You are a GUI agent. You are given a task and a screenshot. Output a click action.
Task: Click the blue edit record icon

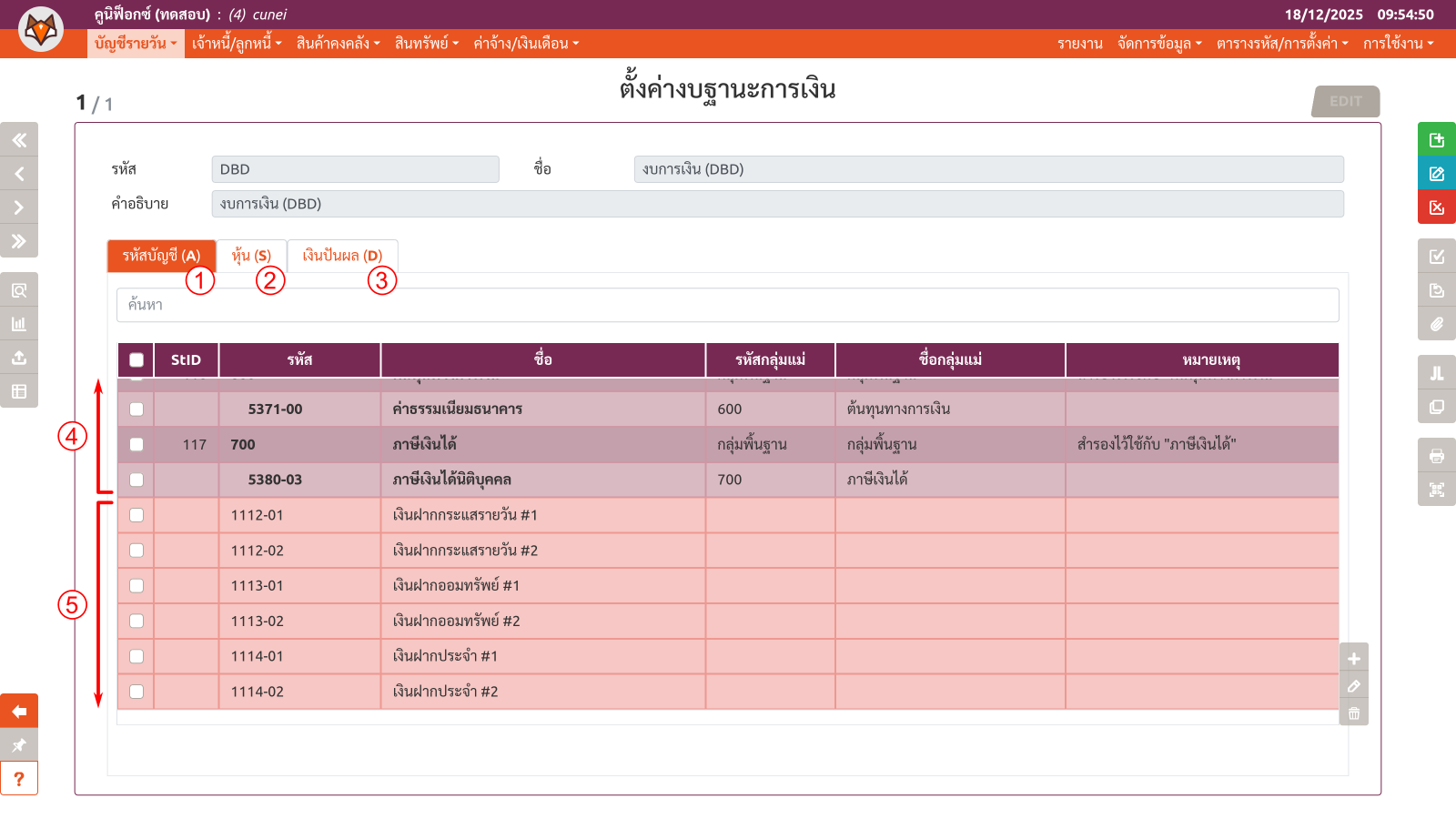tap(1436, 174)
